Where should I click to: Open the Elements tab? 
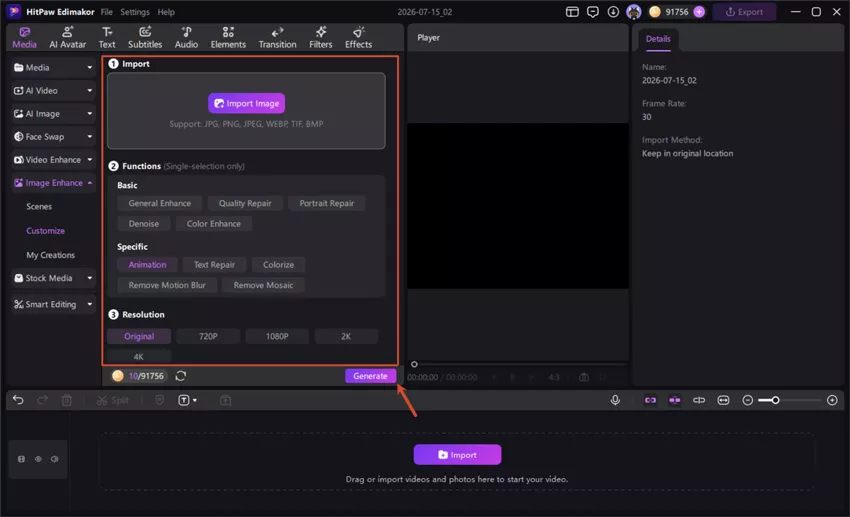[228, 38]
